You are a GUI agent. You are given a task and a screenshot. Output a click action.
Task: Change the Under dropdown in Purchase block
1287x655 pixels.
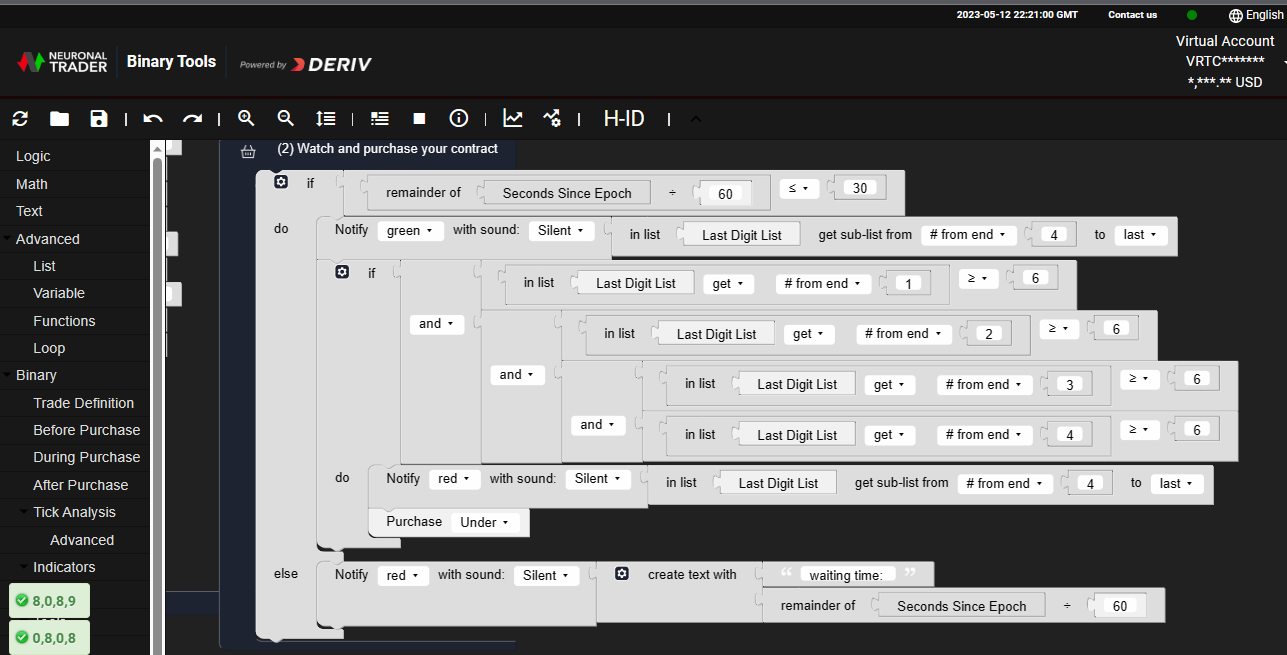tap(486, 522)
